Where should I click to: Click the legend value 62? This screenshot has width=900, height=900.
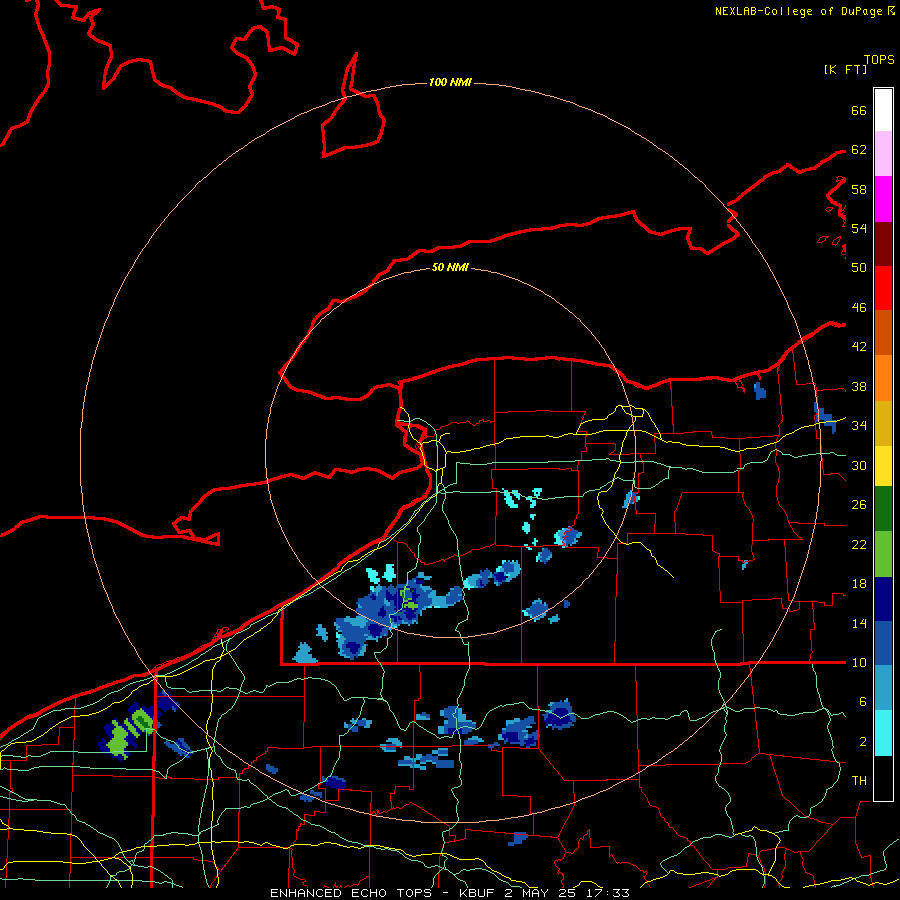click(859, 149)
